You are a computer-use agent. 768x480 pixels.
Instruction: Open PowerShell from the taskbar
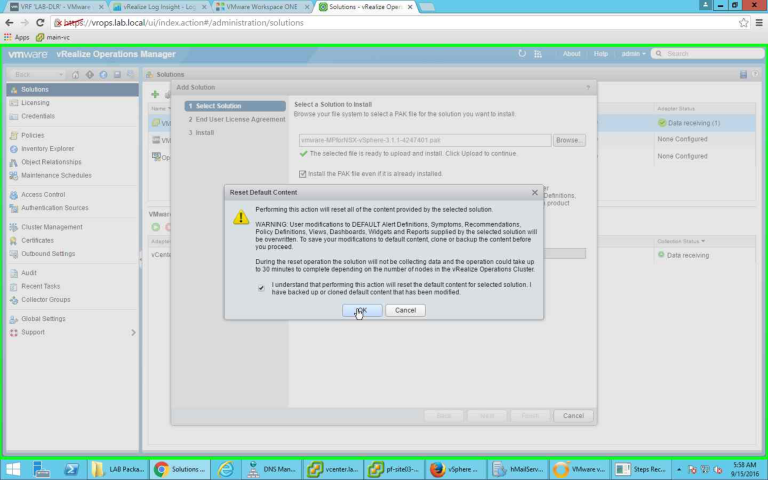(71, 469)
